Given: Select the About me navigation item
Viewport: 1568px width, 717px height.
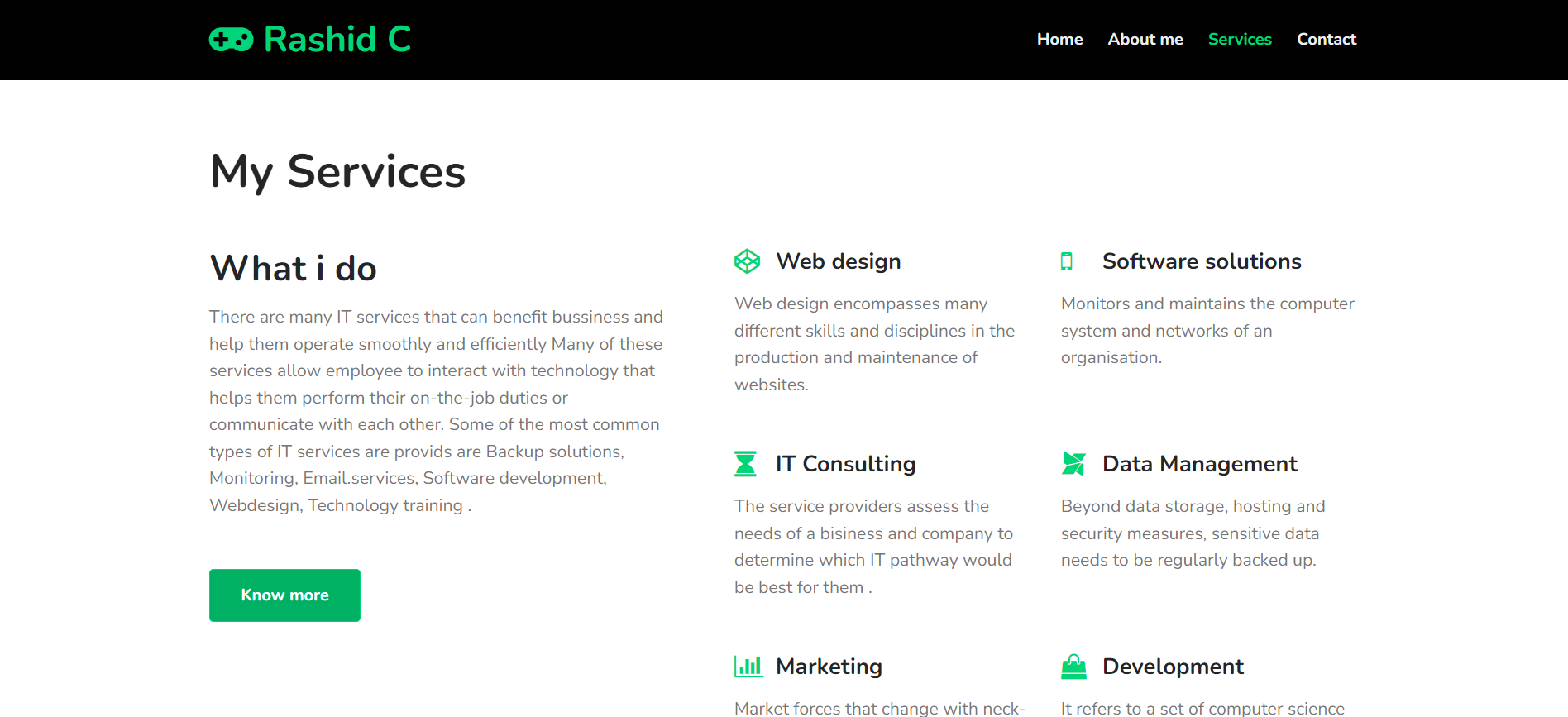Looking at the screenshot, I should click(x=1145, y=39).
